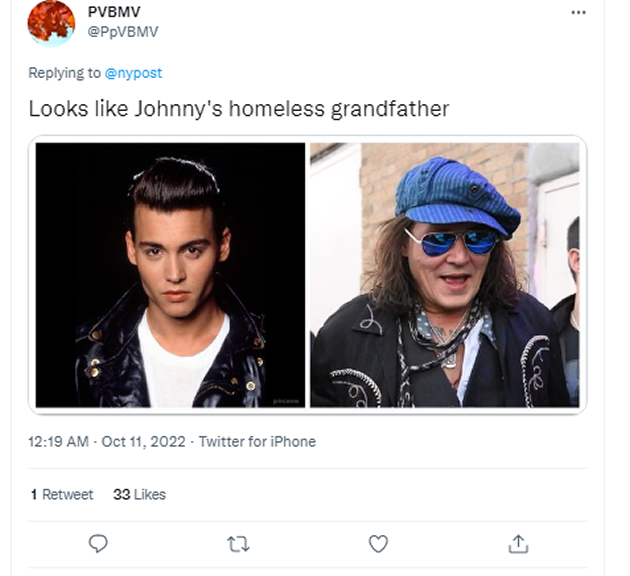Open the @PpVBMV handle
The image size is (630, 576).
(123, 32)
